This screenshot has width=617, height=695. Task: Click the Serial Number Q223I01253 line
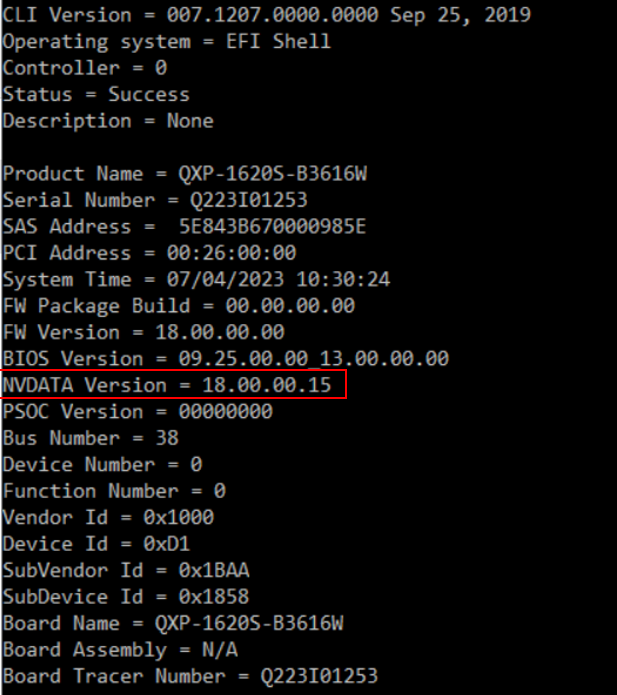point(155,200)
